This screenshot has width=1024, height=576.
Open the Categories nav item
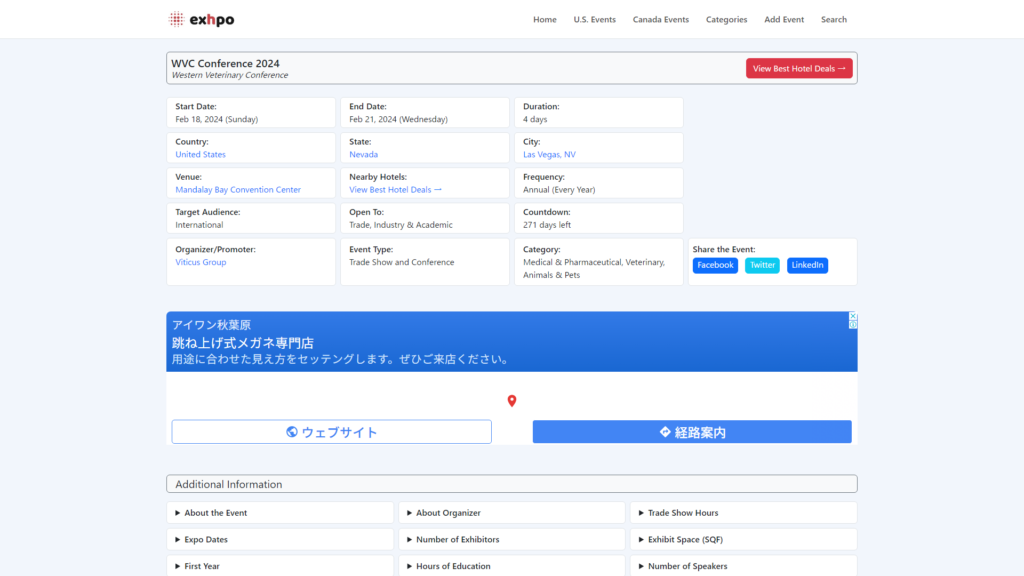726,20
